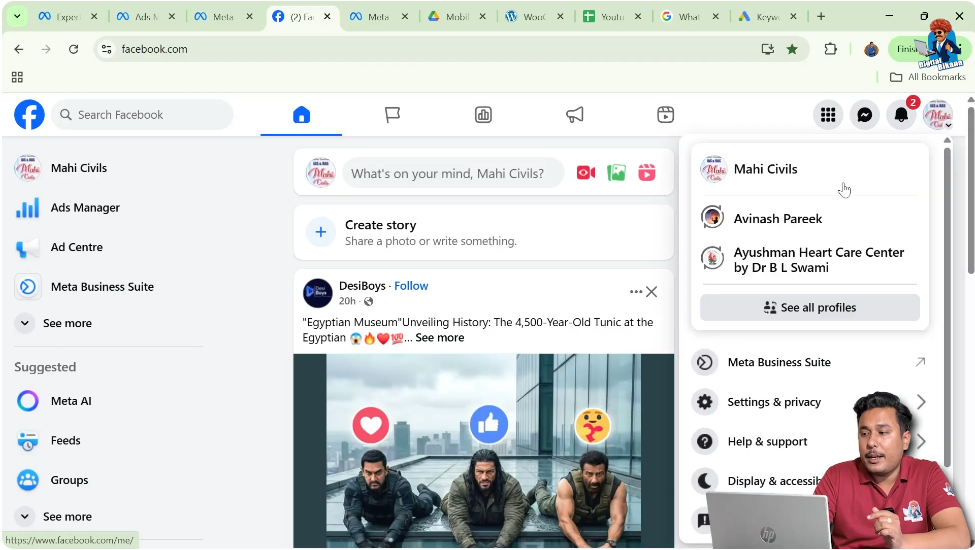Screen dimensions: 975x550
Task: Click the install app icon in address bar
Action: (767, 49)
